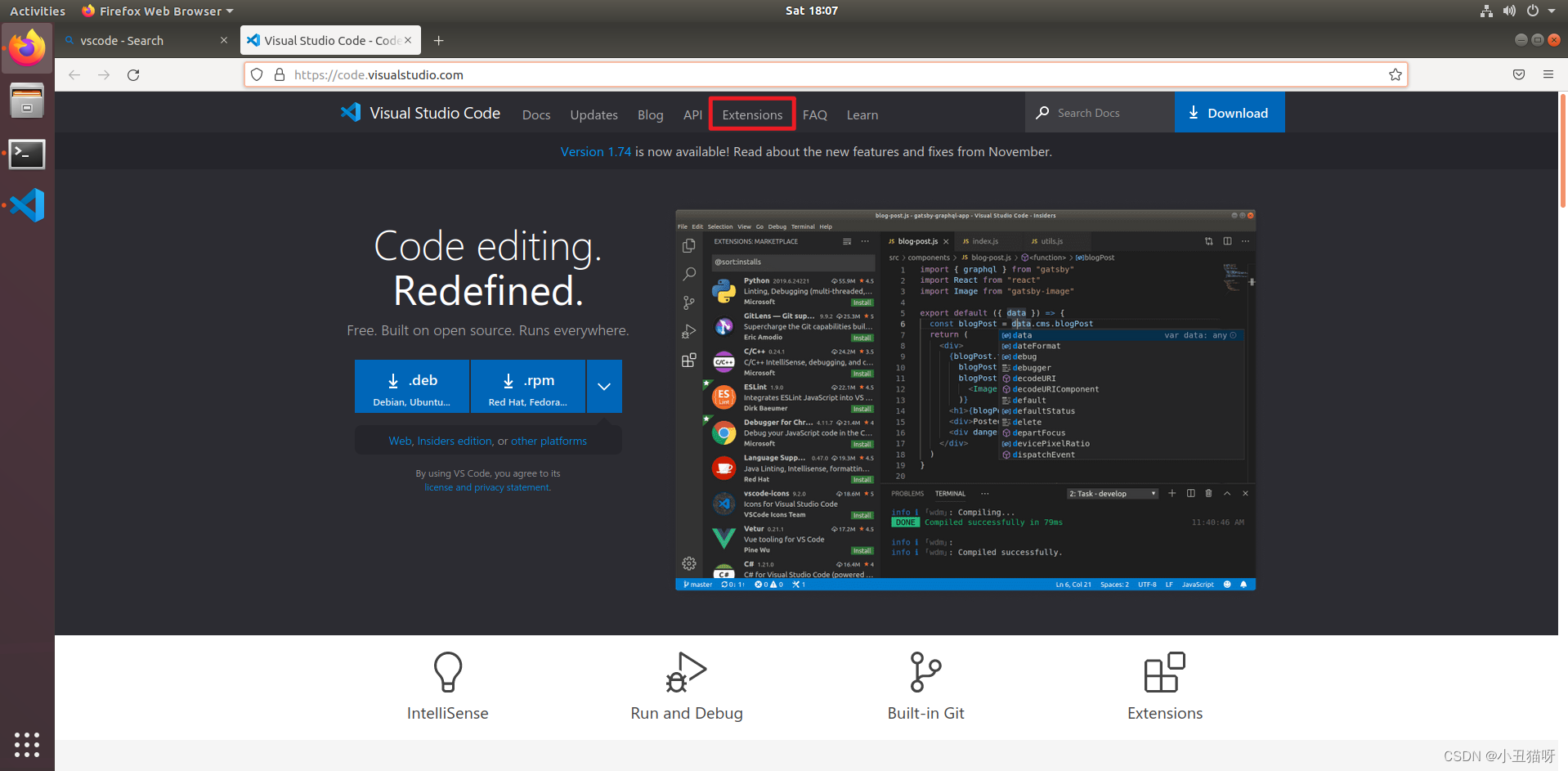This screenshot has height=771, width=1568.
Task: Close the vscode - Search tab
Action: click(x=224, y=40)
